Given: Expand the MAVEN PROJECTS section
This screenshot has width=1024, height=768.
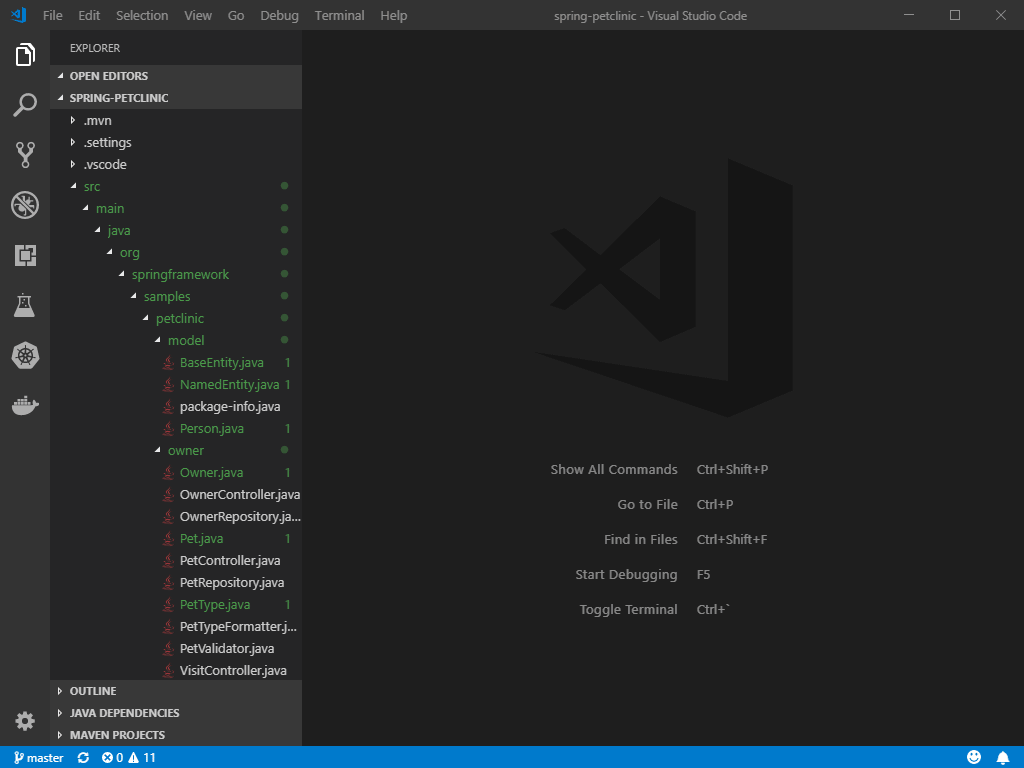Looking at the screenshot, I should coord(120,735).
